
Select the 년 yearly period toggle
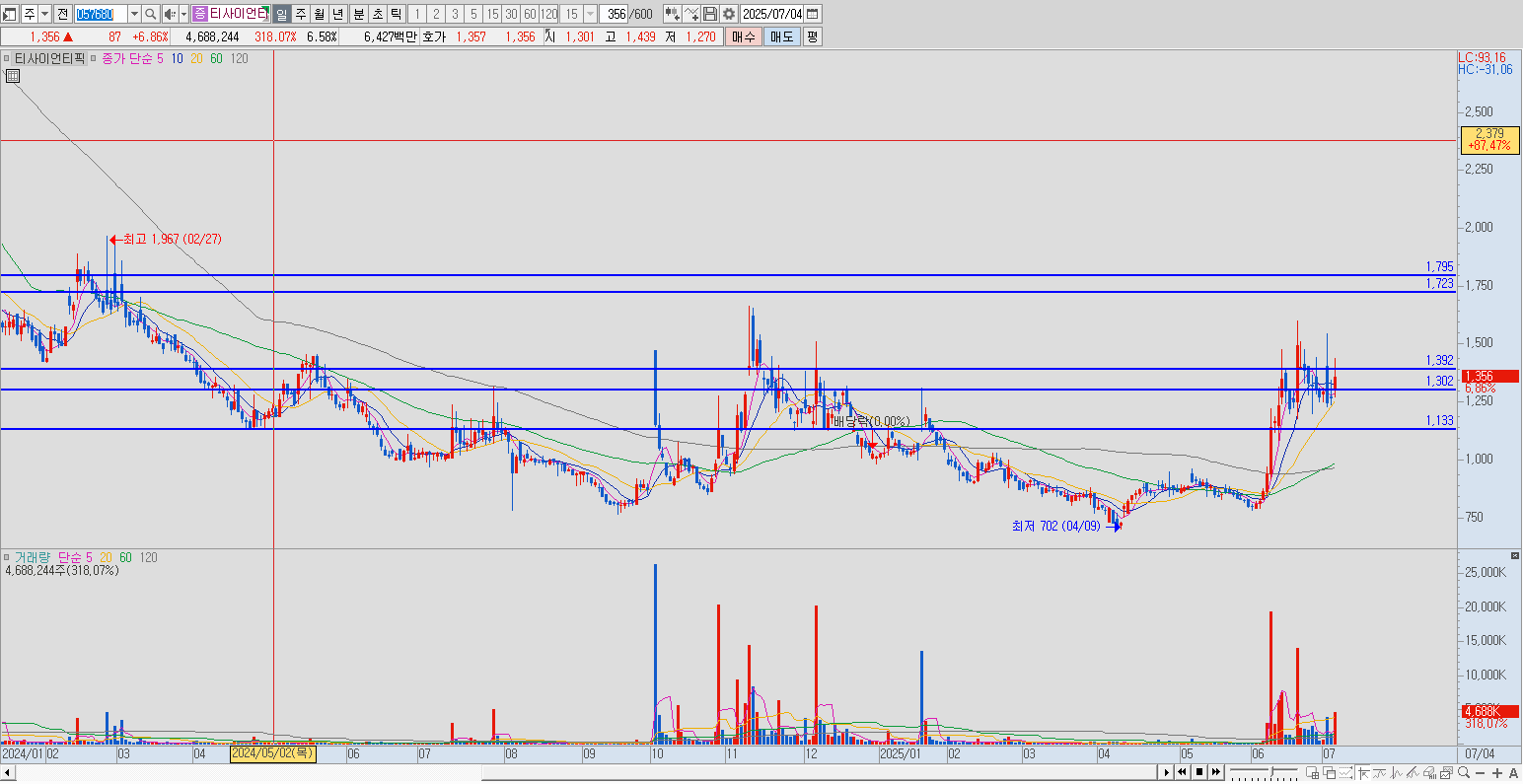[337, 14]
